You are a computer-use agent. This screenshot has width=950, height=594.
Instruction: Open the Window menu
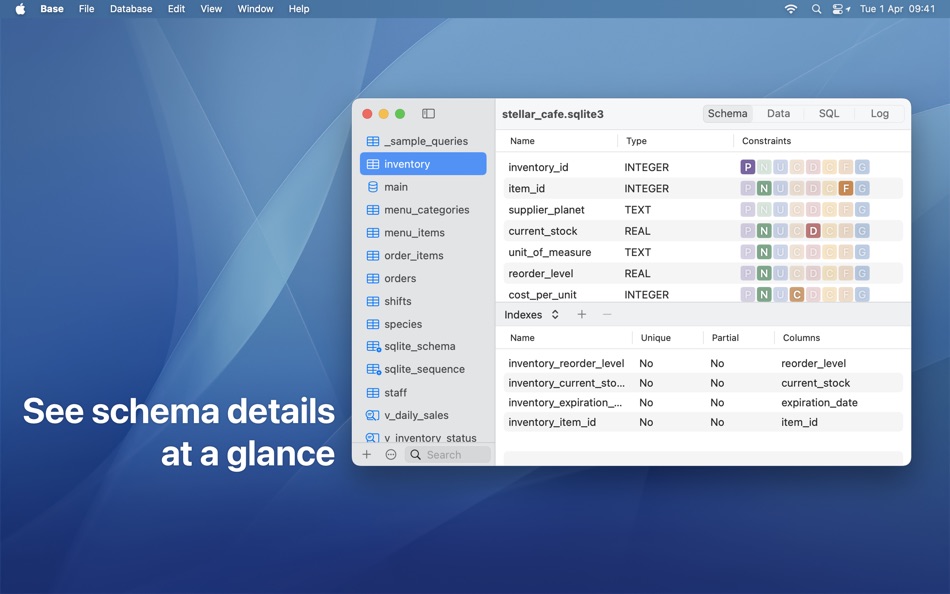(255, 8)
